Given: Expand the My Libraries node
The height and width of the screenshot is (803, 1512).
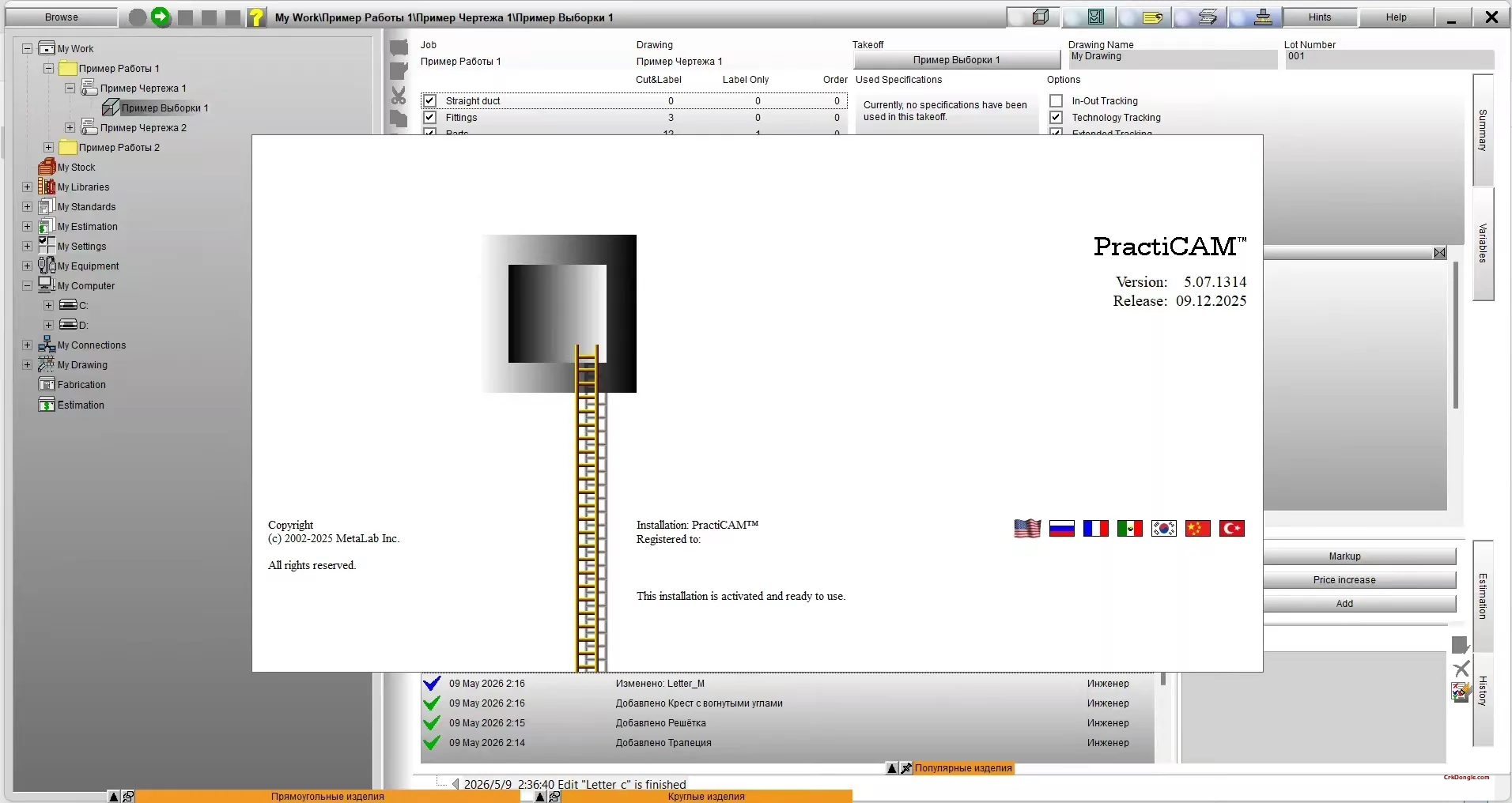Looking at the screenshot, I should [27, 187].
